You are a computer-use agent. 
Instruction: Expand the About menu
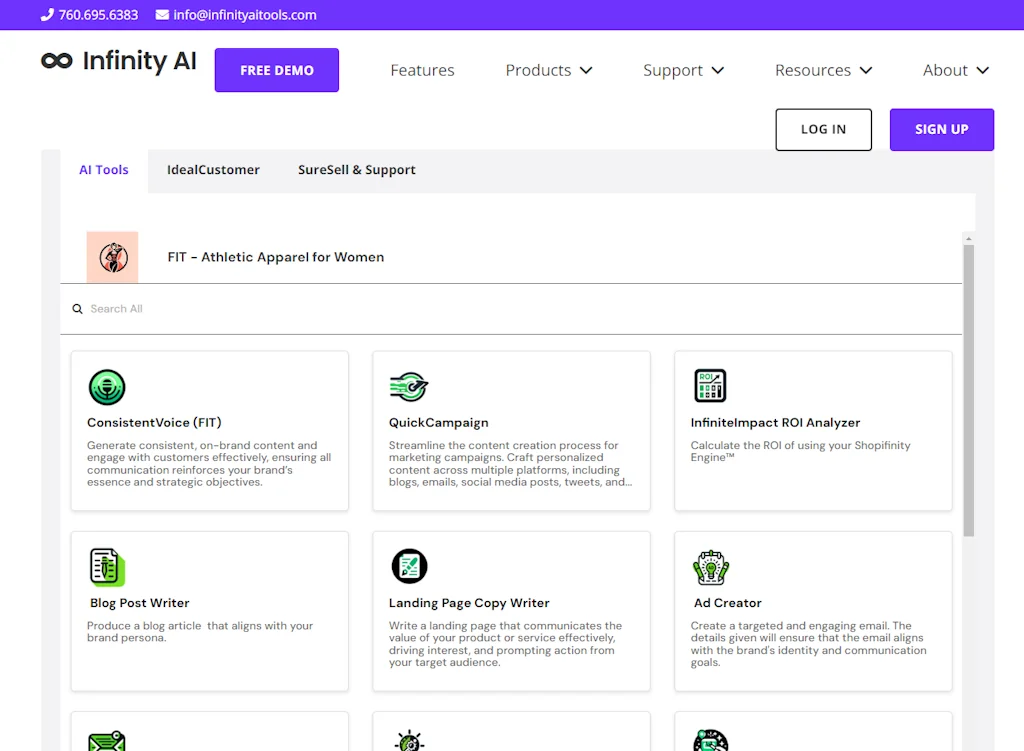point(955,70)
